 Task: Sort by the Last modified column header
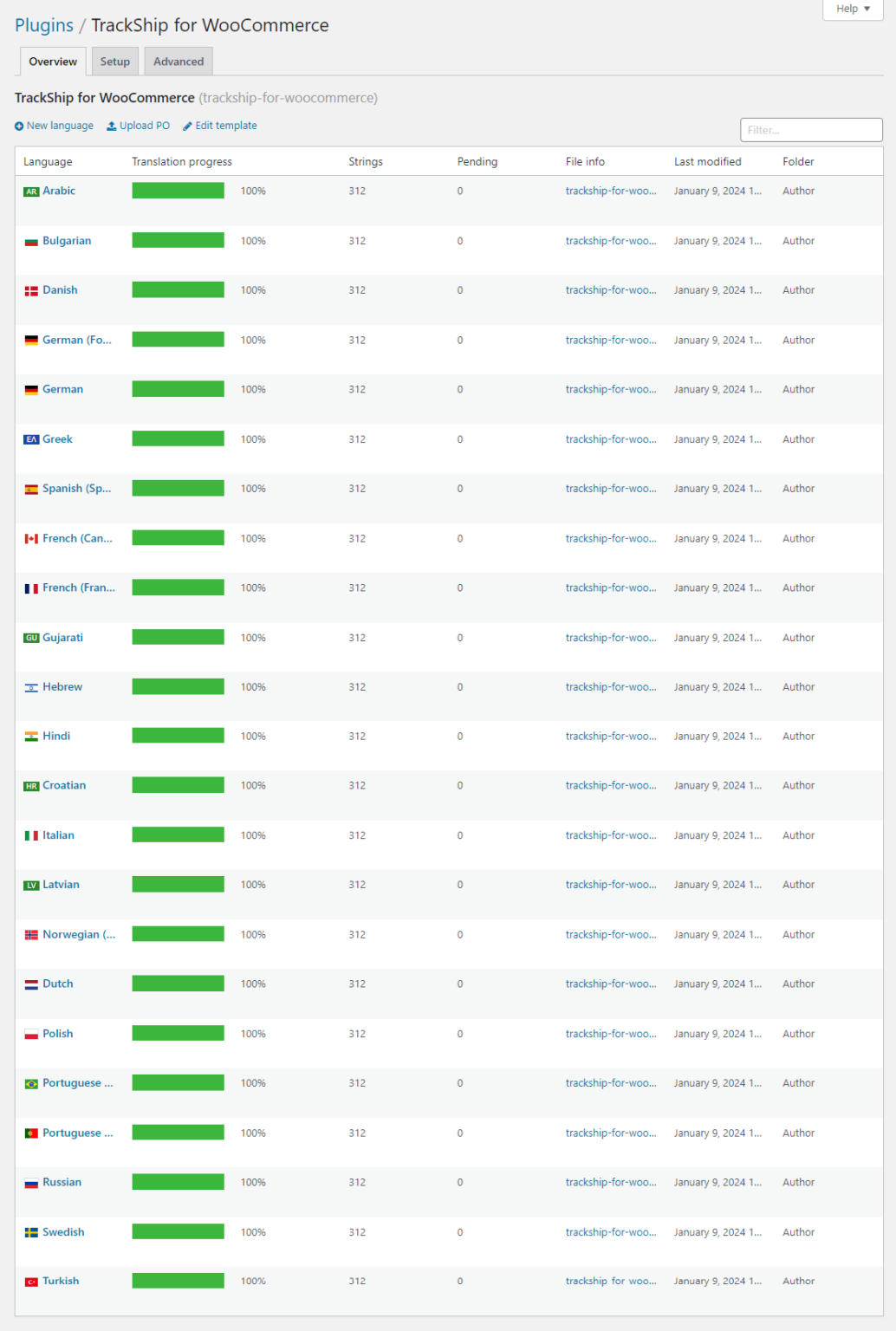(x=707, y=162)
